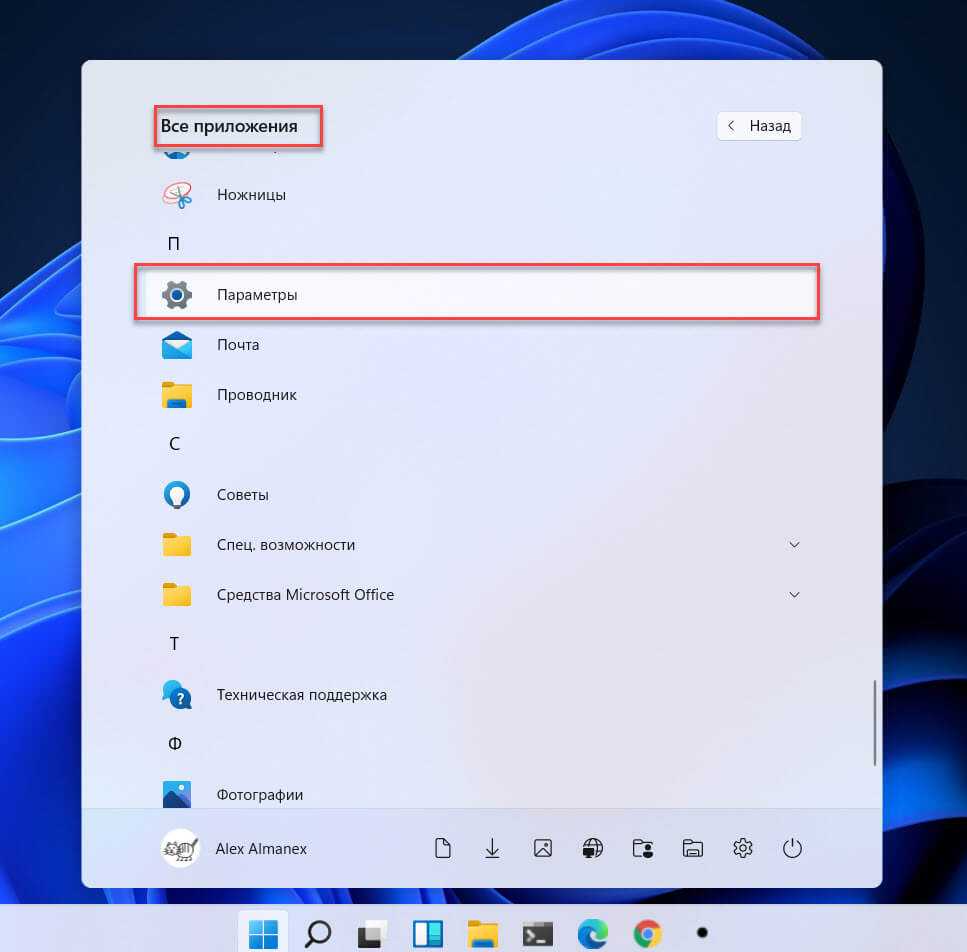
Task: Open the Pictures folder shortcut
Action: coord(542,849)
